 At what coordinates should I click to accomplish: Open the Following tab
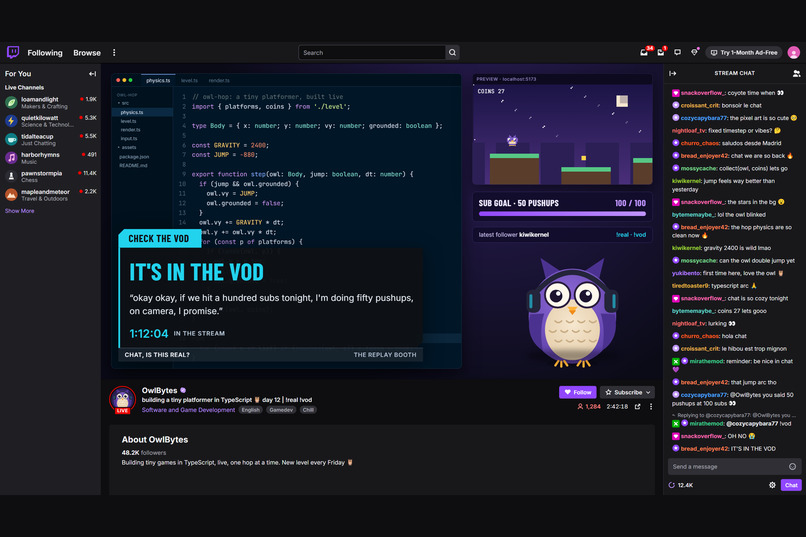[45, 52]
